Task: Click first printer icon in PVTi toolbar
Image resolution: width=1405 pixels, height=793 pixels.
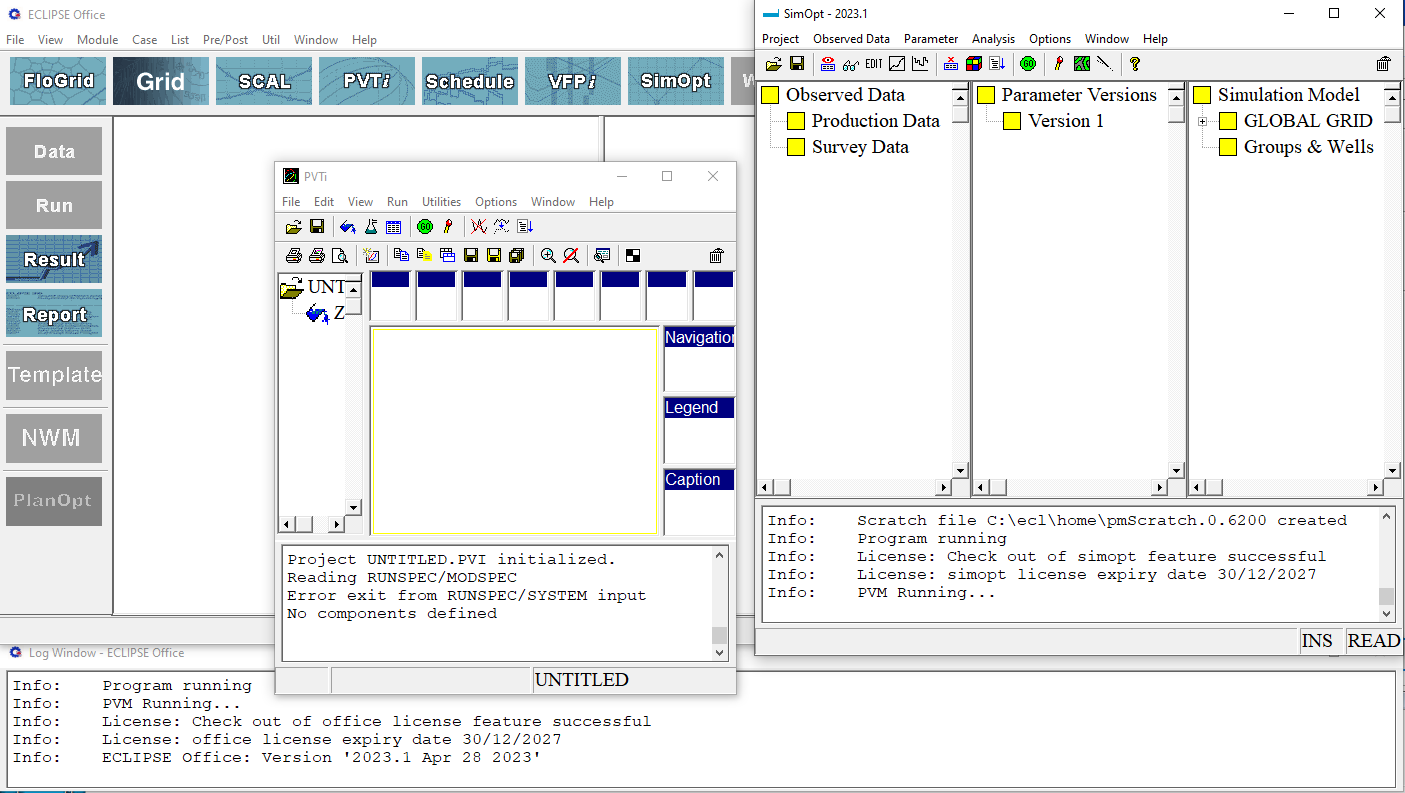Action: [293, 256]
